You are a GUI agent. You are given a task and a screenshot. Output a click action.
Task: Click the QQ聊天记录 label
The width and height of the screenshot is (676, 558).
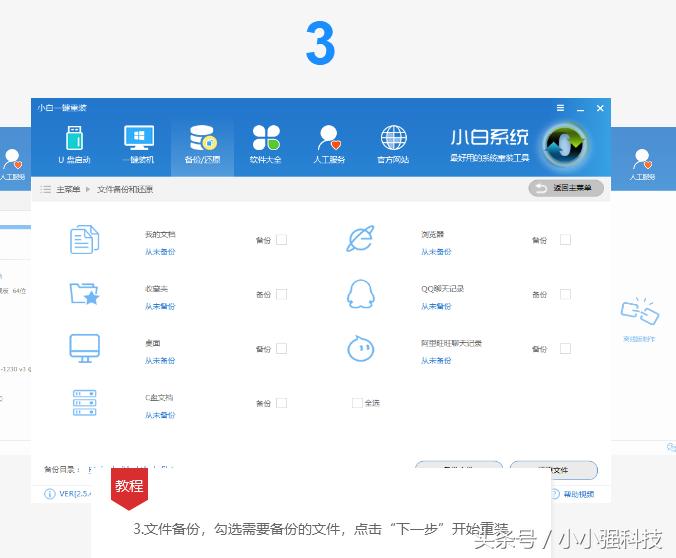pyautogui.click(x=442, y=288)
